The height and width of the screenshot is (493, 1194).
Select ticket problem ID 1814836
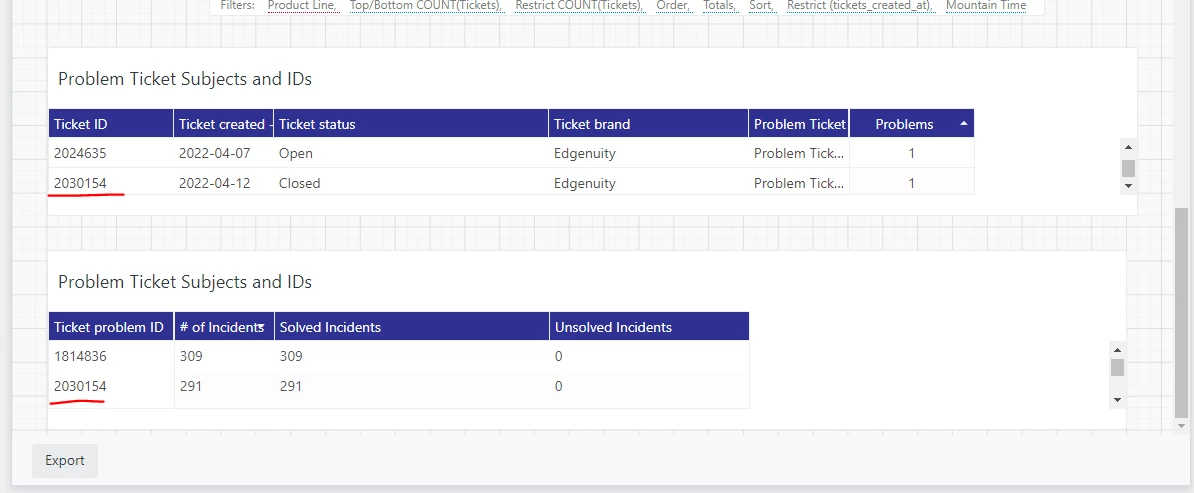coord(111,356)
